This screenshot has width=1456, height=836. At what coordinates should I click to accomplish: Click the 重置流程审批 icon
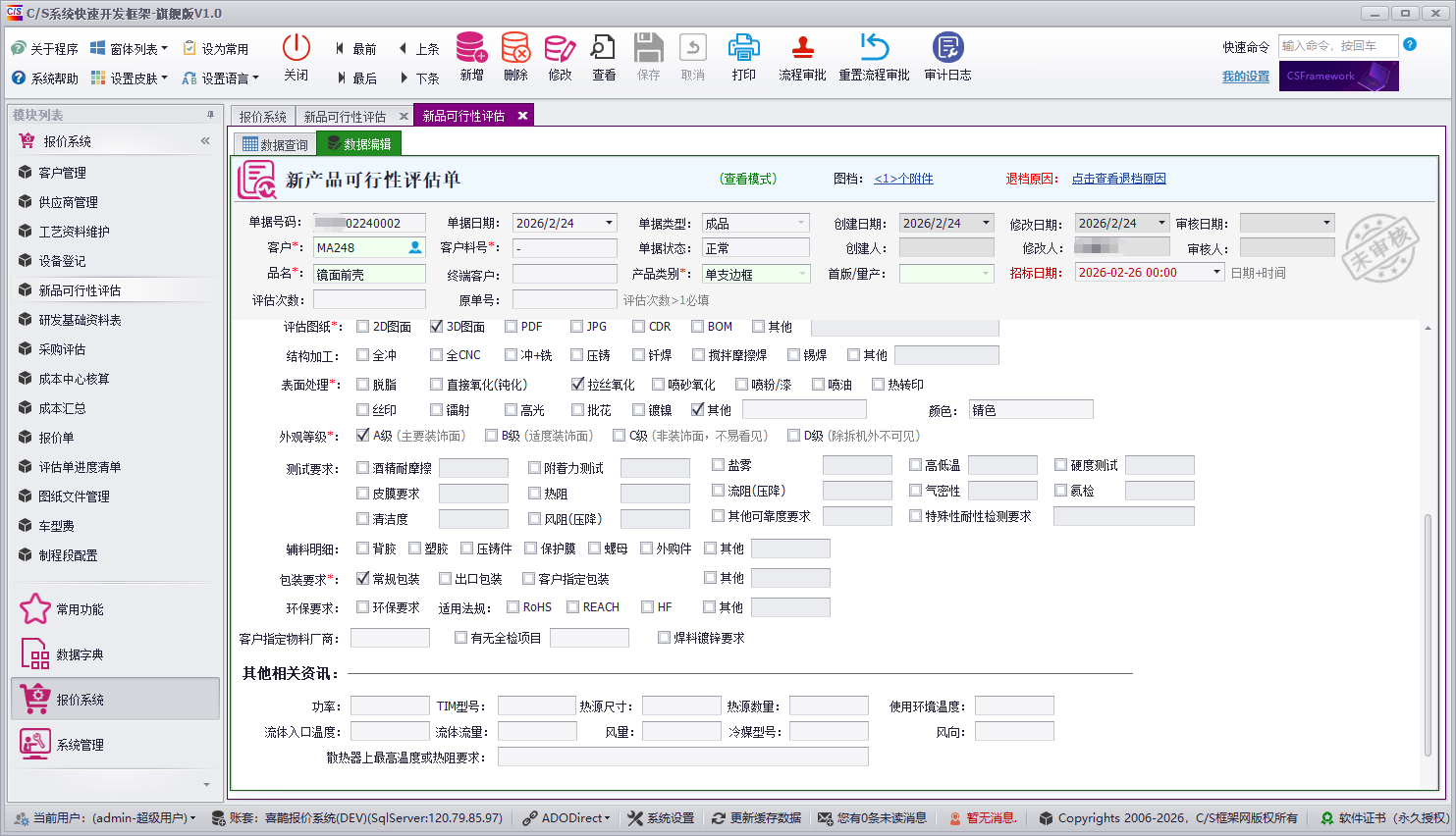click(874, 47)
